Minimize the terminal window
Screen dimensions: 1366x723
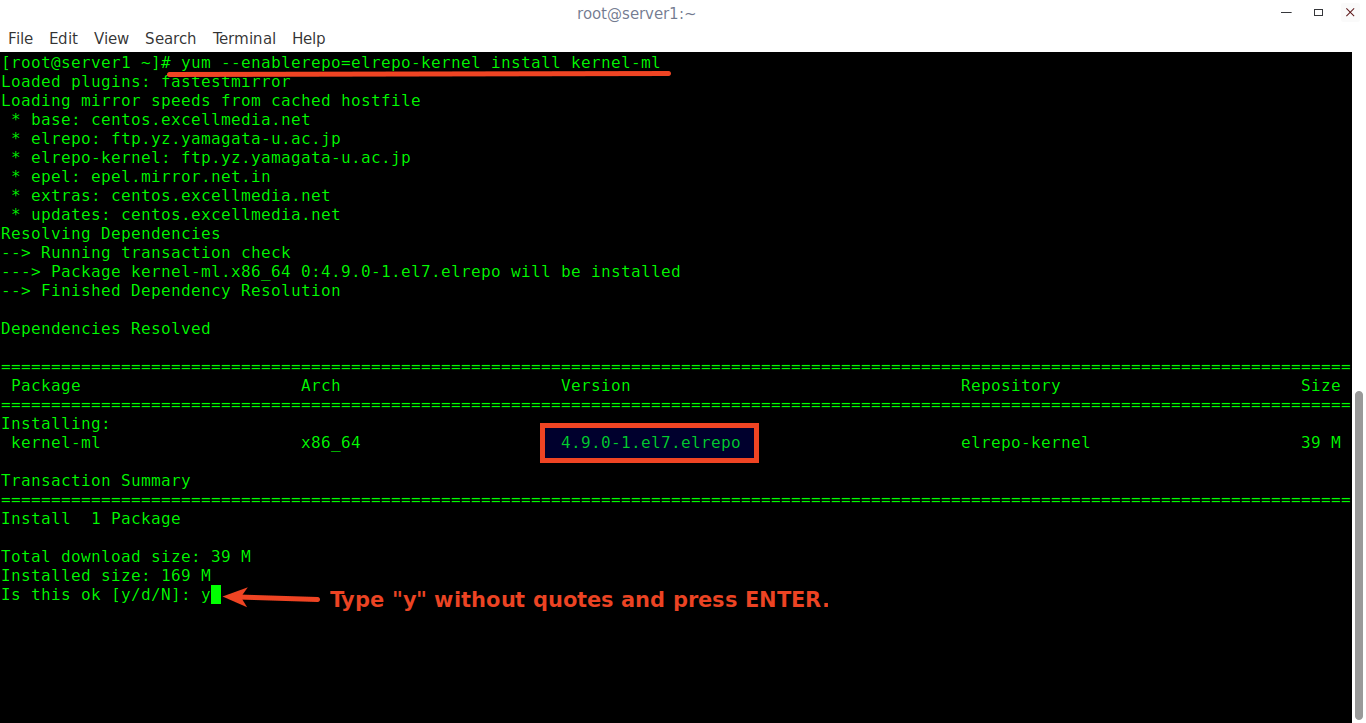1285,13
